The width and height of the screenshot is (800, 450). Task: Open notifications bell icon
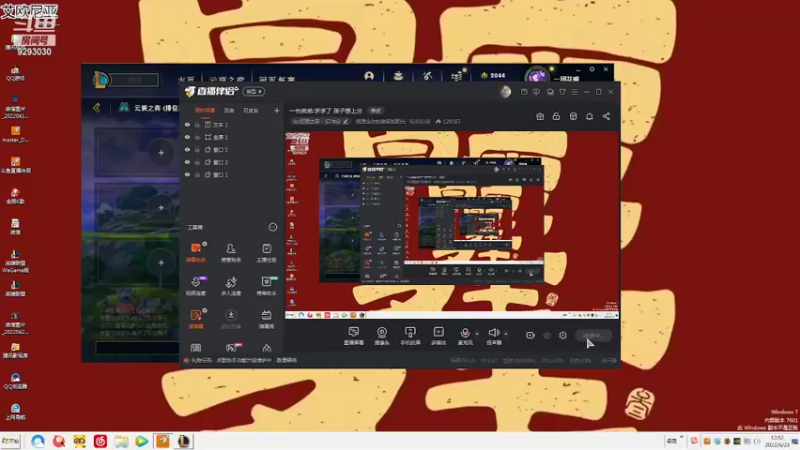click(x=589, y=116)
